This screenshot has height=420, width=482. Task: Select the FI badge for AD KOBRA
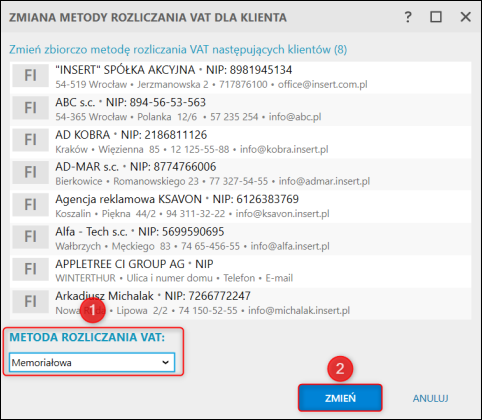click(x=30, y=140)
